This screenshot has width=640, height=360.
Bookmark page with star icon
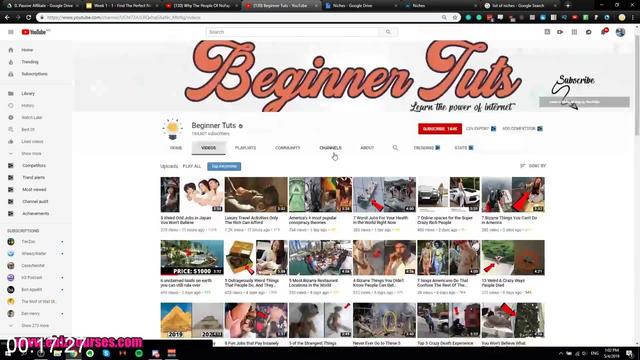455,18
